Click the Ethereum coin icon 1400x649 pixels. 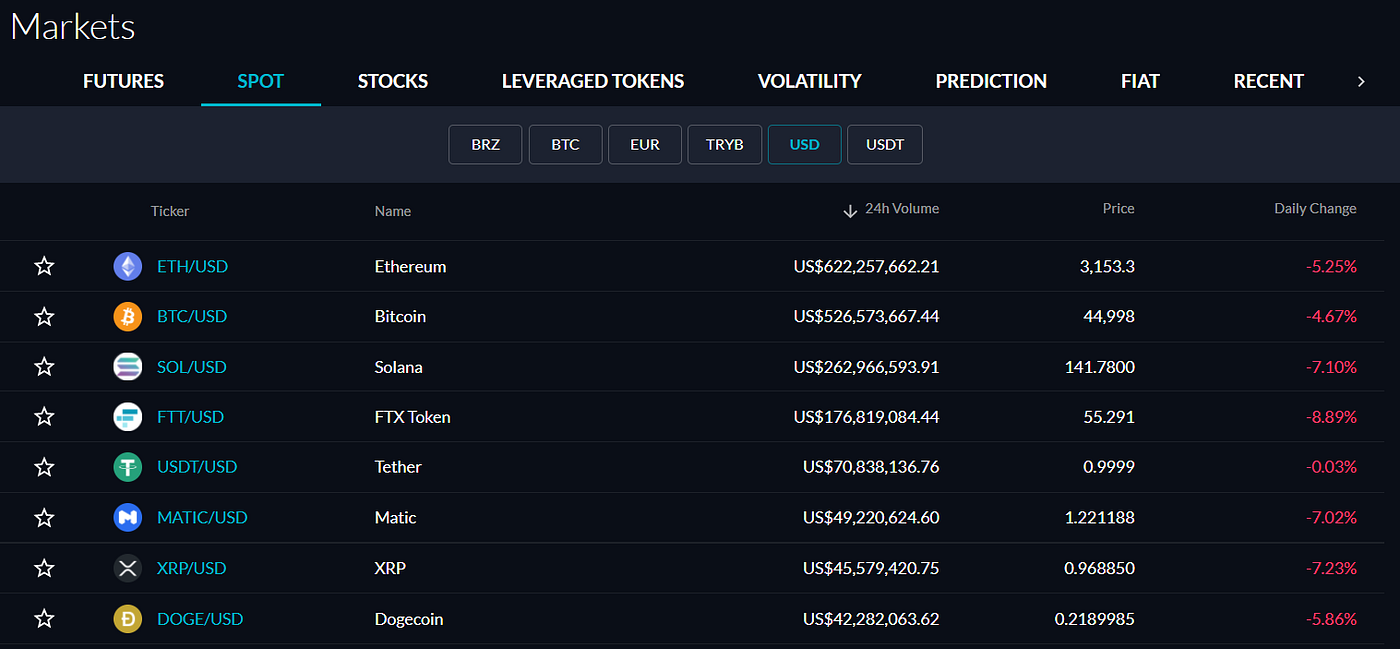(127, 266)
